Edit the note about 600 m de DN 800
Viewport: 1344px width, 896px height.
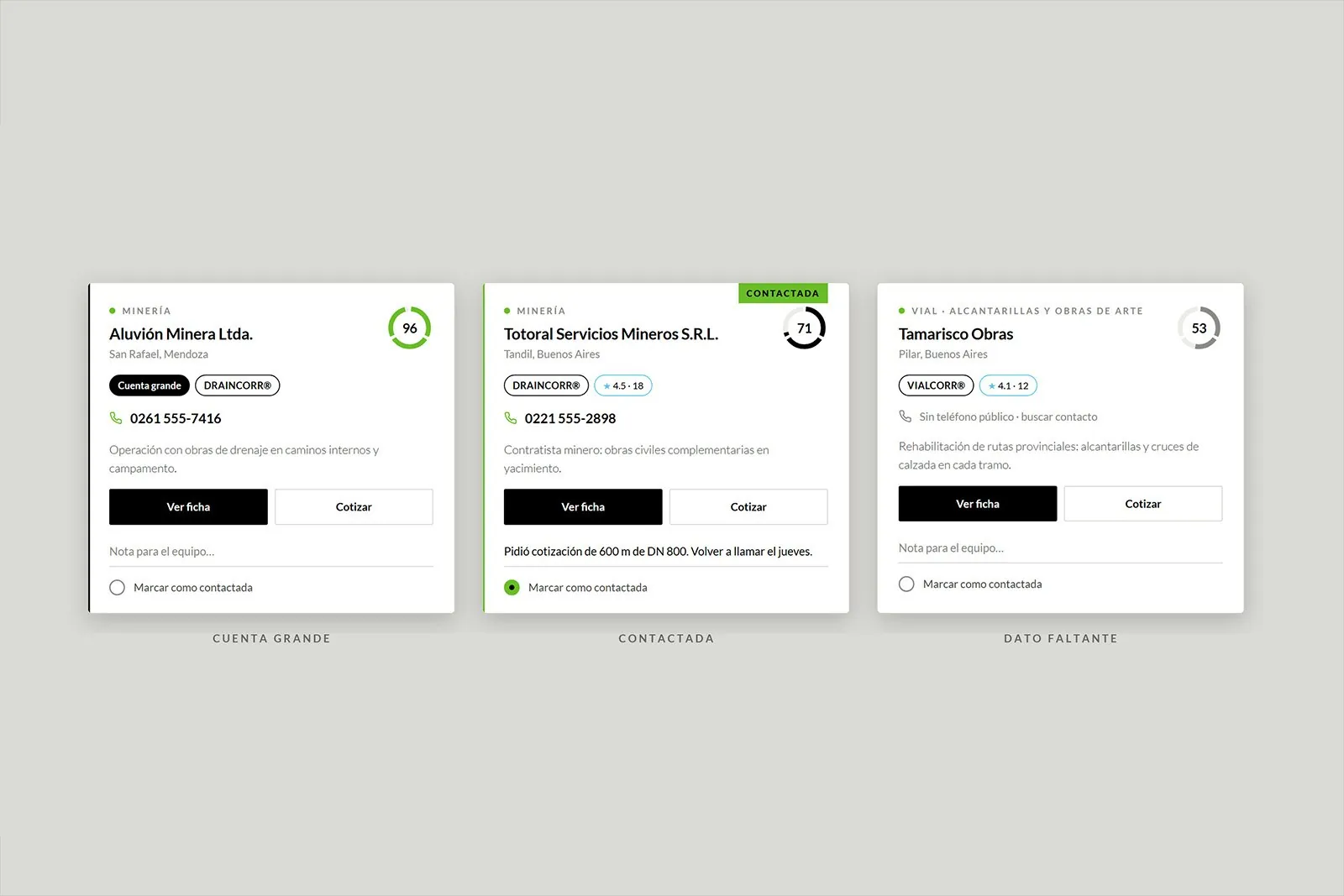tap(666, 552)
